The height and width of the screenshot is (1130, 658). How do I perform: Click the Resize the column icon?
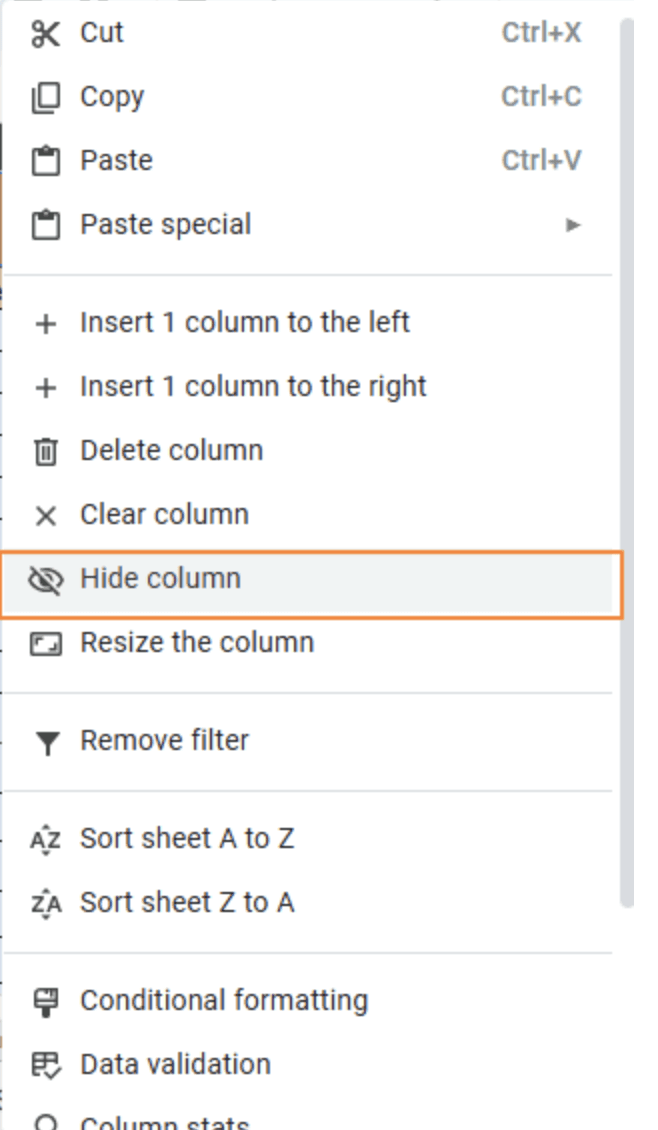point(46,644)
